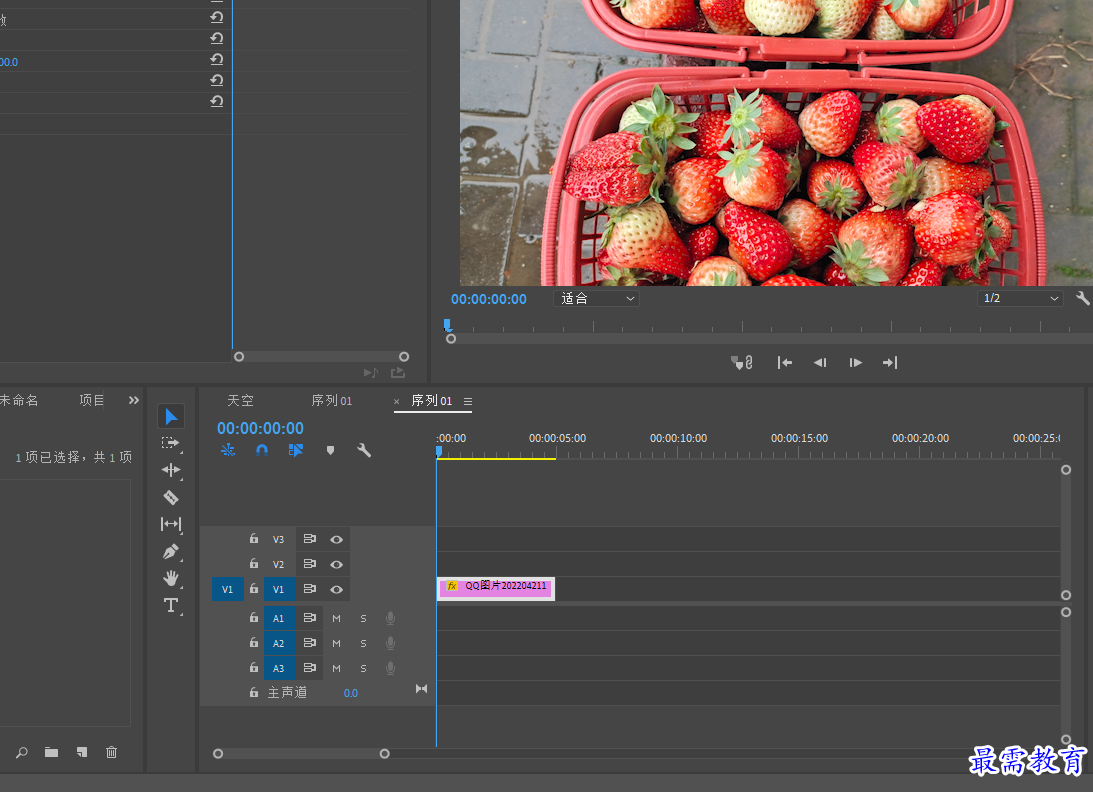Select the Razor tool
1093x792 pixels.
tap(171, 498)
